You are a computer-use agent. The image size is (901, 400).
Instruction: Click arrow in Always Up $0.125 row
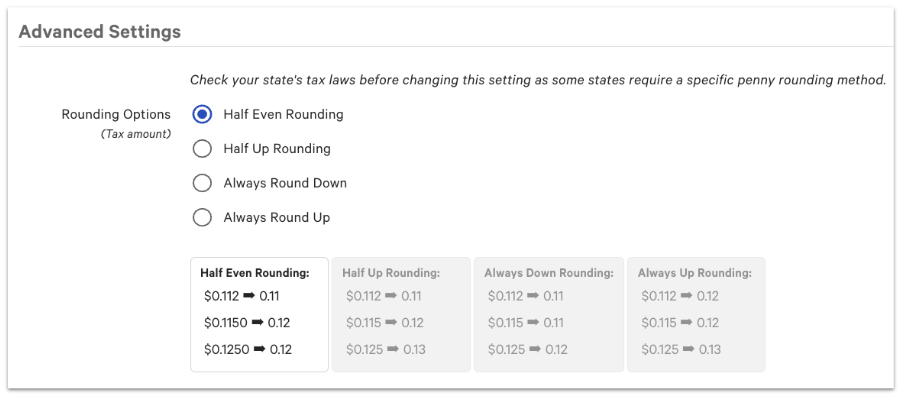click(687, 350)
